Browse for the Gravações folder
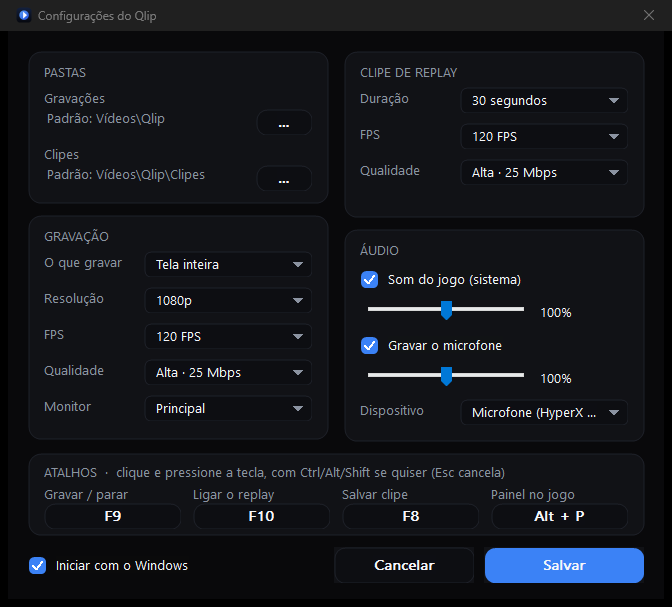This screenshot has height=607, width=672. [284, 123]
